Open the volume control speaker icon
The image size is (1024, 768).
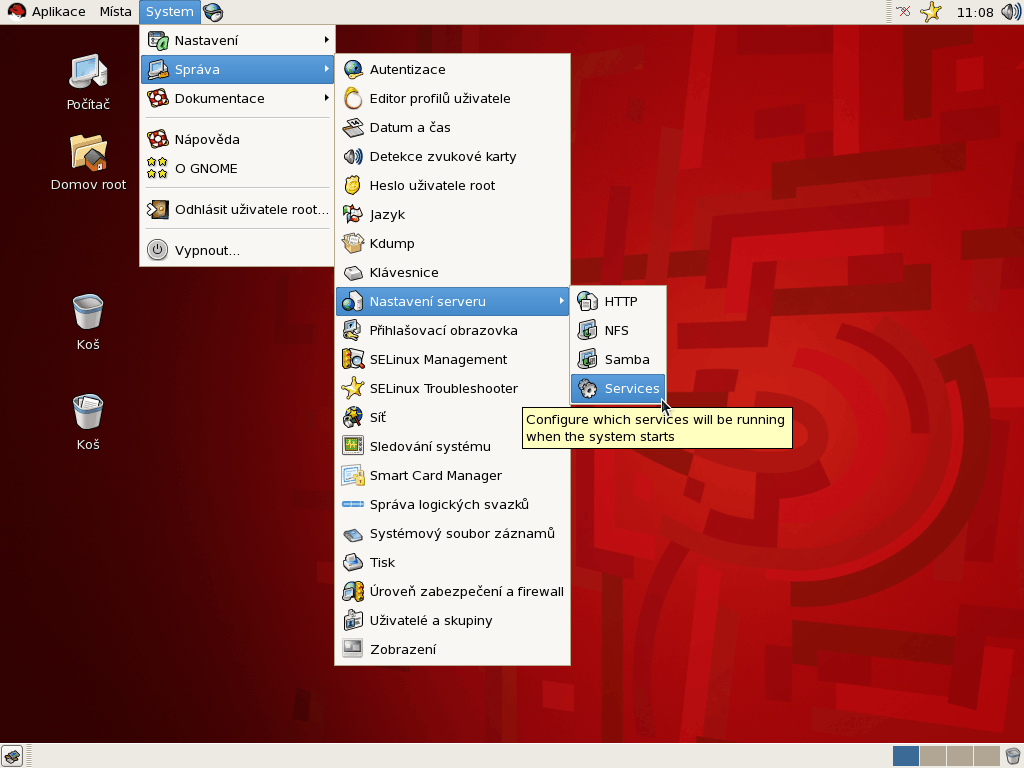(x=1010, y=12)
